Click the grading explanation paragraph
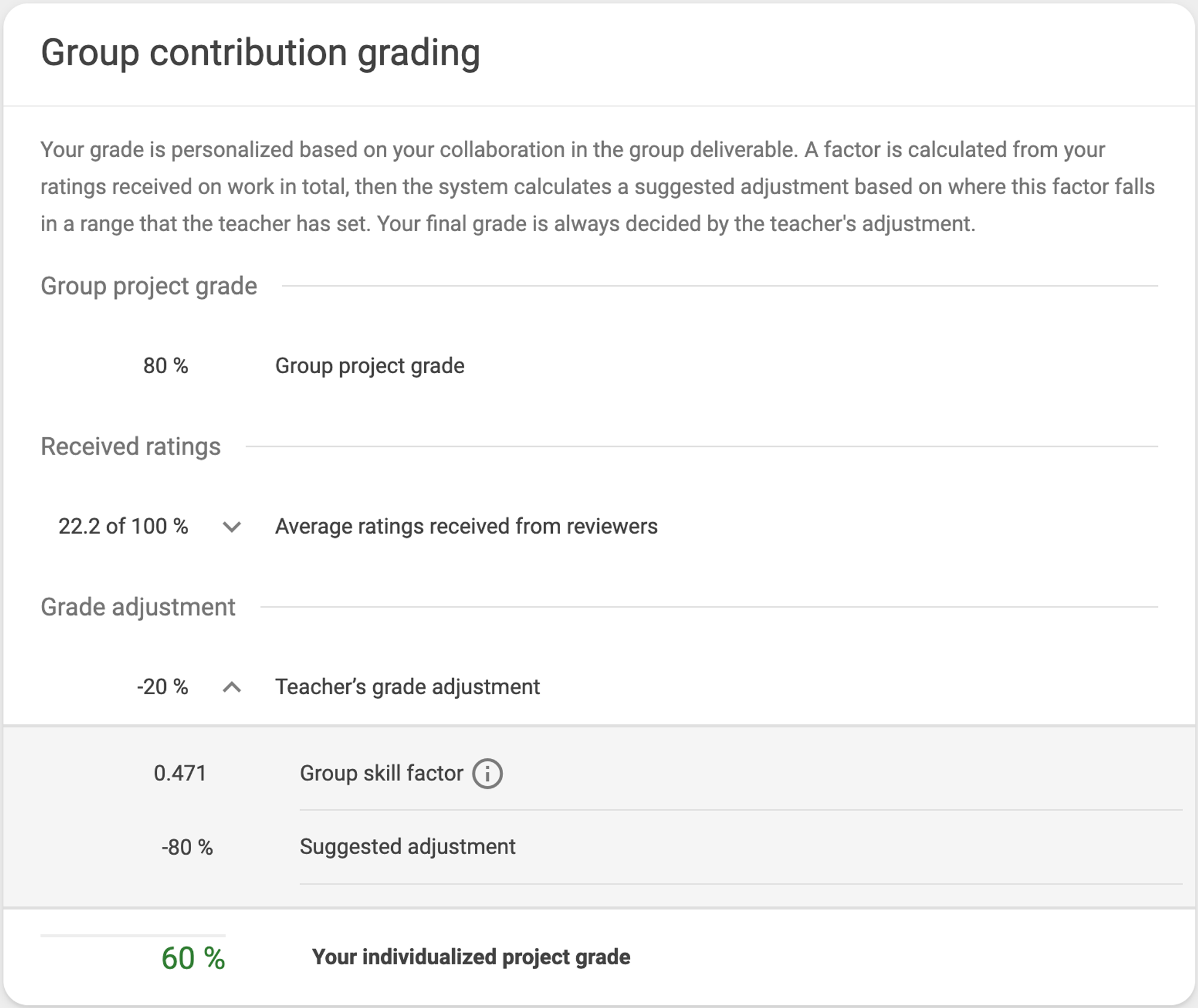1198x1008 pixels. tap(597, 186)
